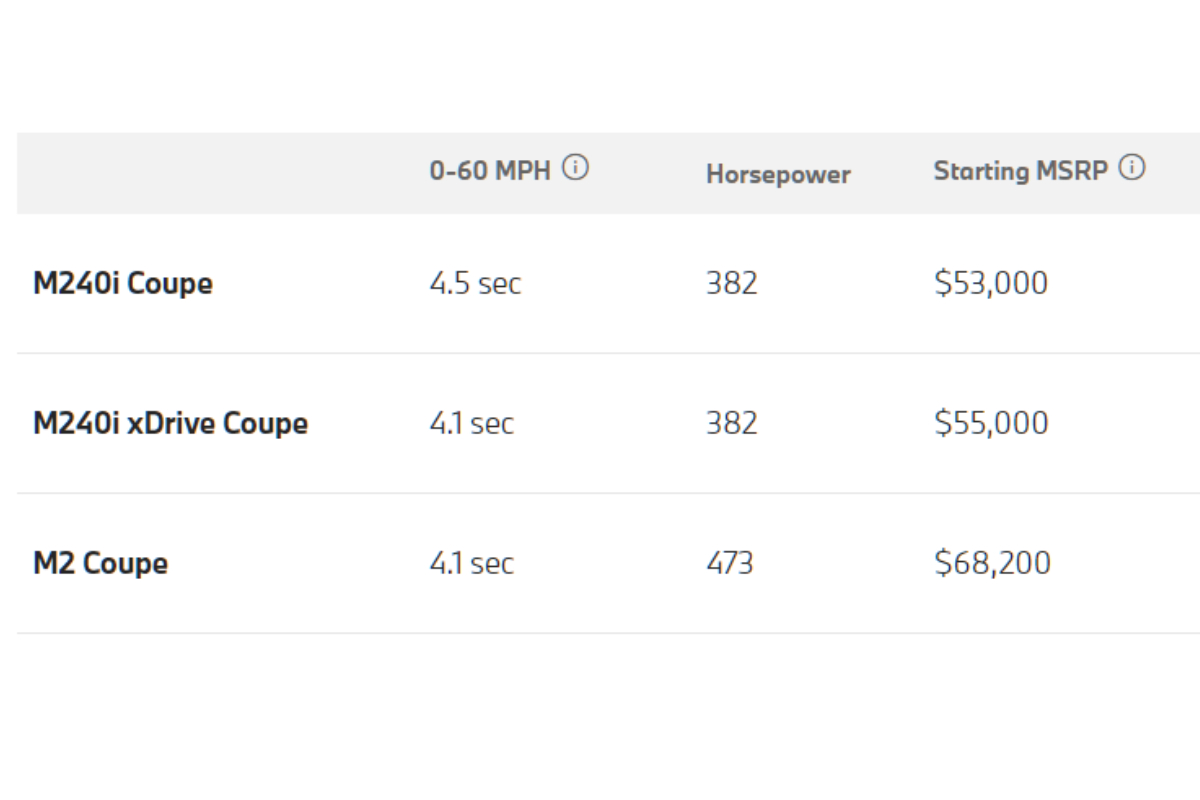
Task: Open the M240i xDrive Coupe model
Action: coord(170,424)
